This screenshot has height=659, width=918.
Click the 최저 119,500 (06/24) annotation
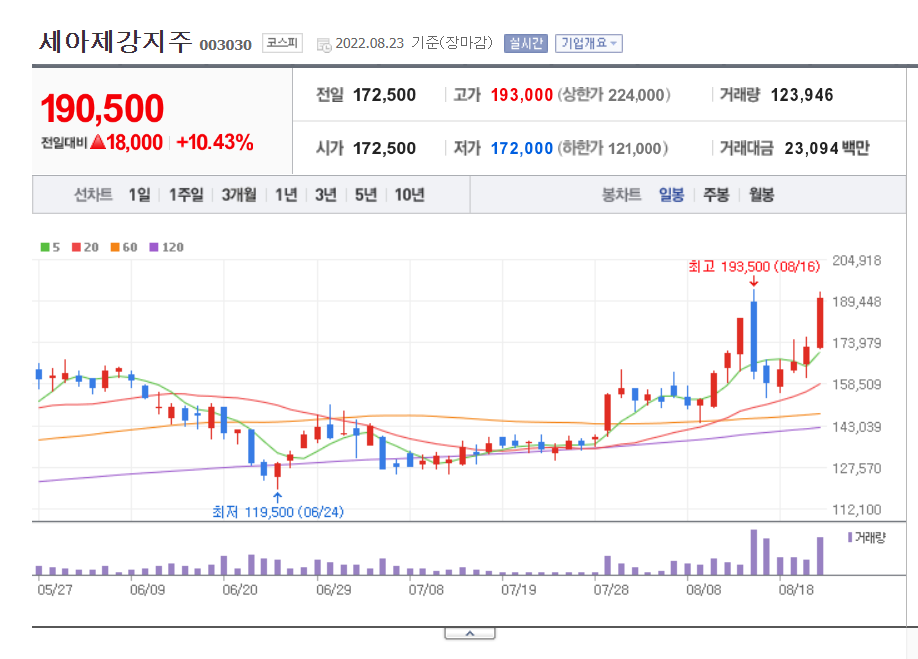pyautogui.click(x=278, y=512)
